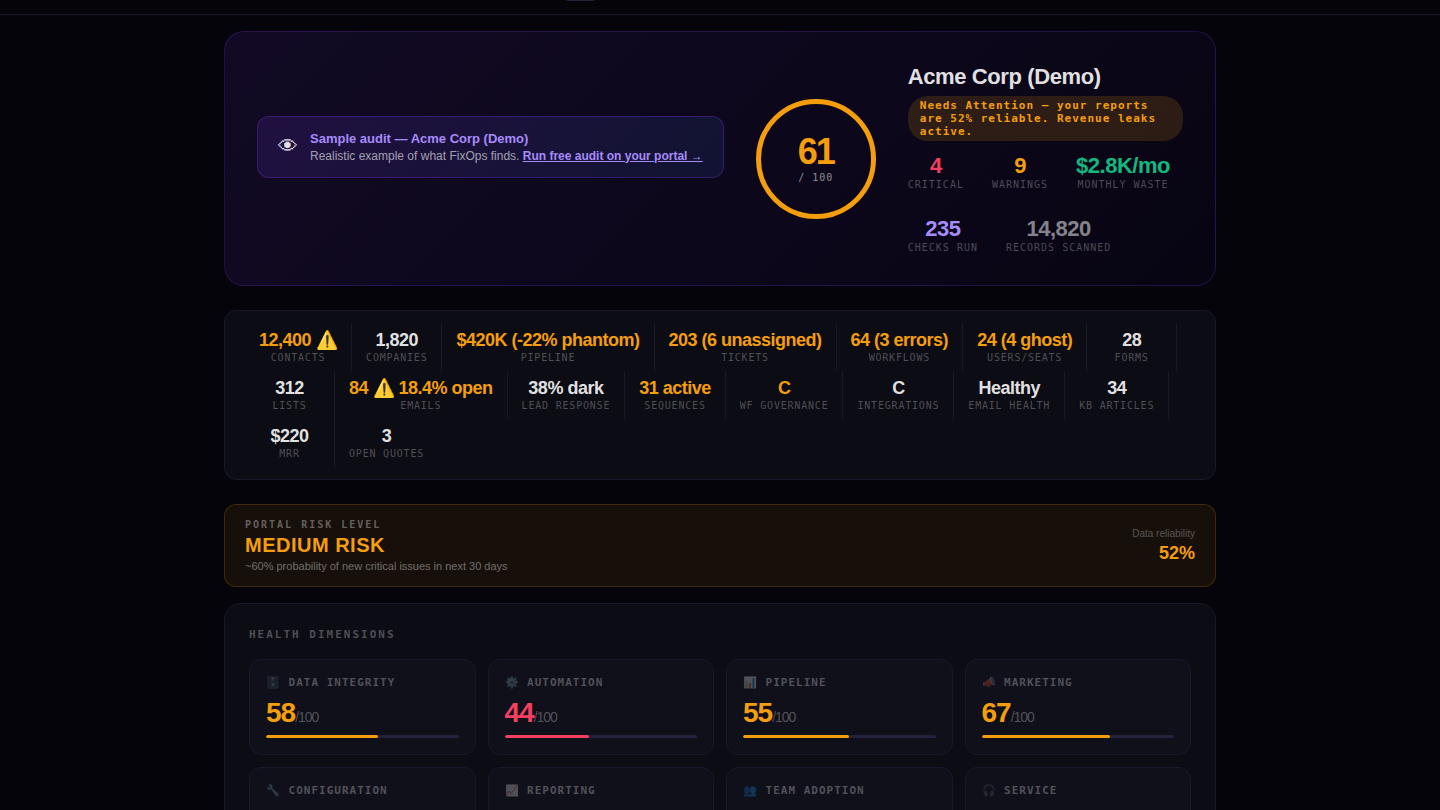Screen dimensions: 1440x810
Task: Click the circular 61 / 100 health score gauge
Action: tap(816, 159)
